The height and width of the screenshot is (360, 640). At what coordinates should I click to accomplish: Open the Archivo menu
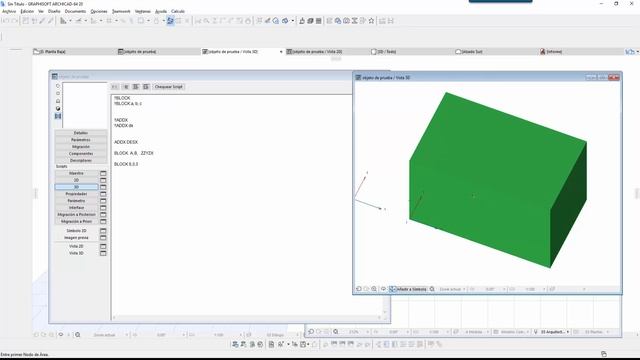coord(9,11)
